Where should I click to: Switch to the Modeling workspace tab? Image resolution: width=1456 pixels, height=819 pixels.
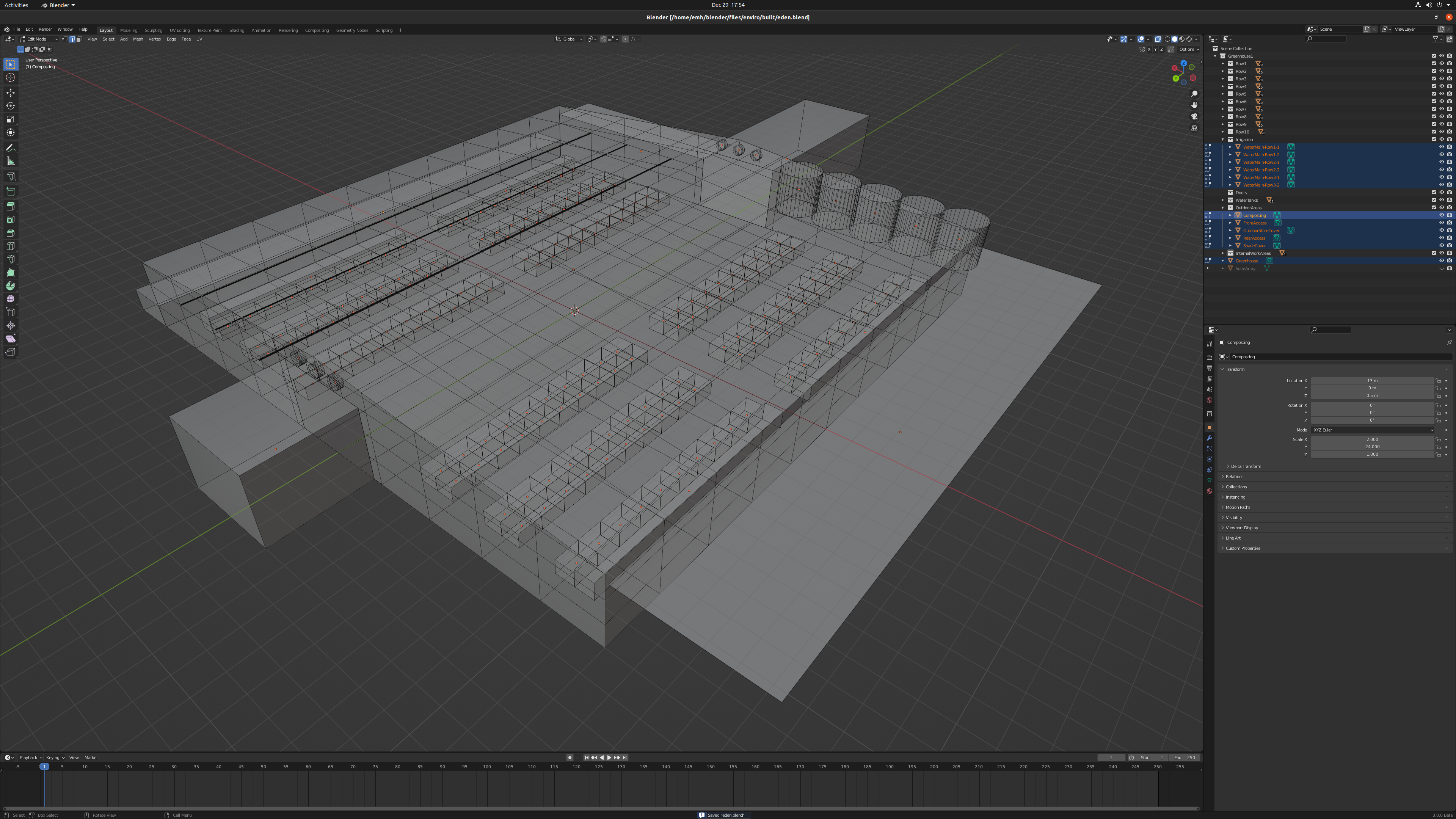click(128, 30)
